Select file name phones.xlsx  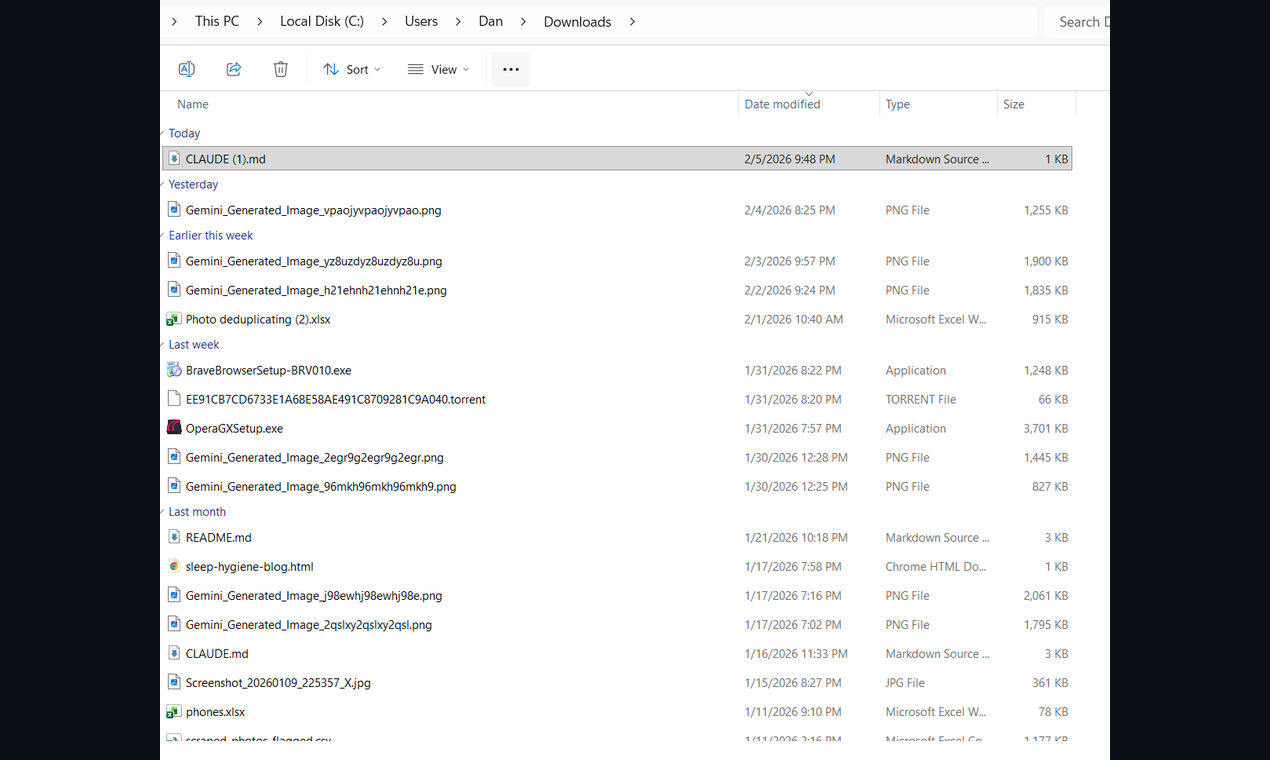[215, 712]
